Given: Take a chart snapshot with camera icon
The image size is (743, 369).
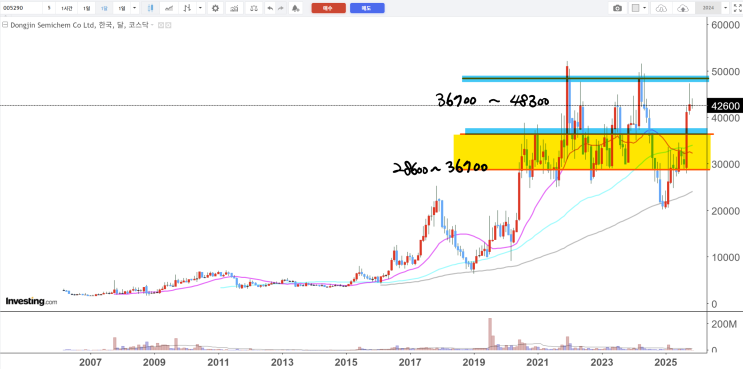Looking at the screenshot, I should [x=617, y=8].
